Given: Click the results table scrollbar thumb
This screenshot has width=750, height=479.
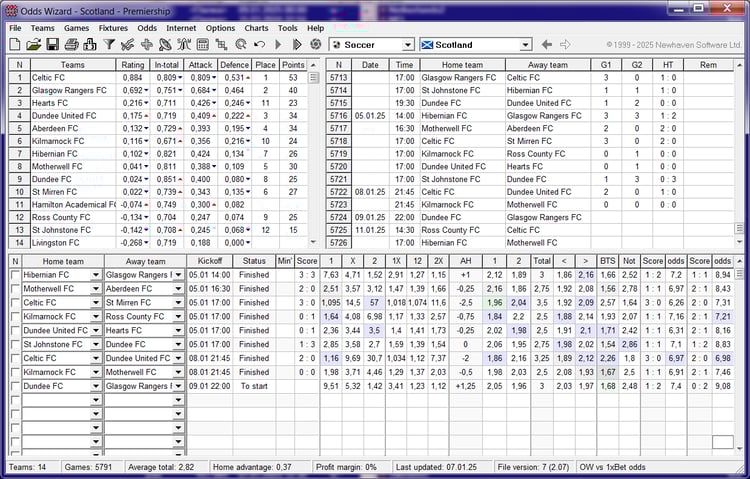Looking at the screenshot, I should coord(739,229).
